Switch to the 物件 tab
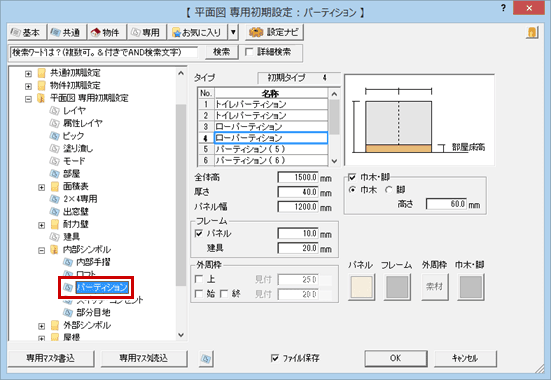The height and width of the screenshot is (380, 551). pyautogui.click(x=106, y=32)
